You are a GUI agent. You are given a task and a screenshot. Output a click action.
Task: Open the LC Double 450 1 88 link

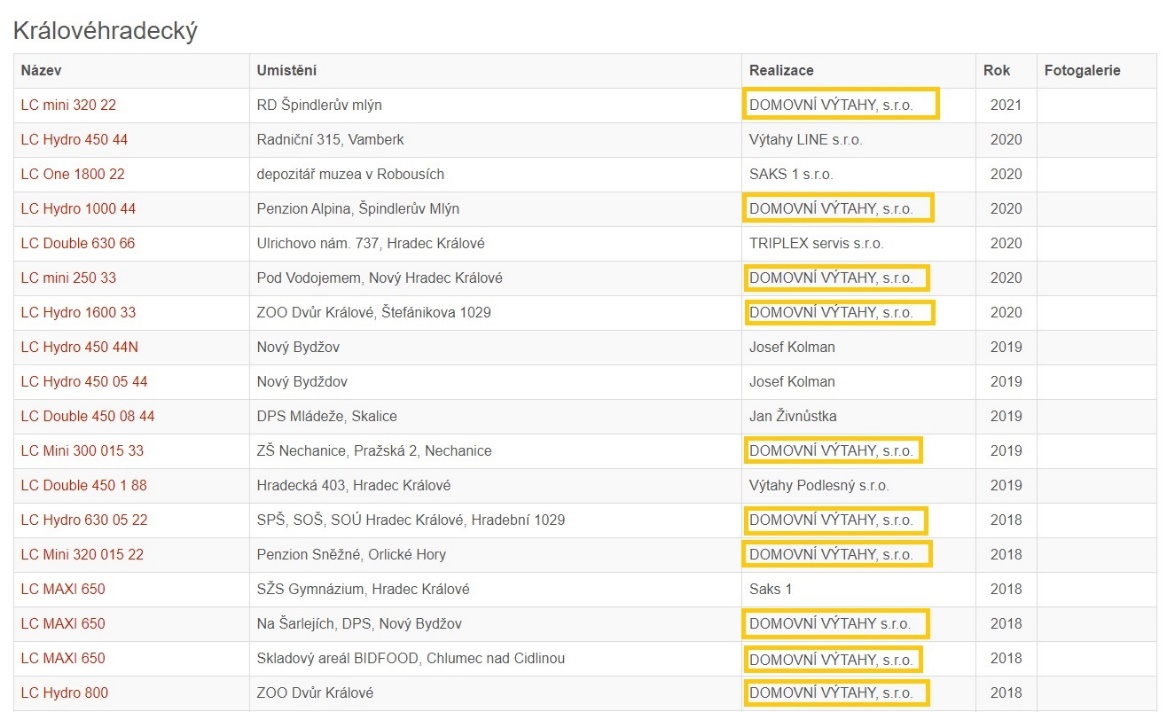[84, 486]
